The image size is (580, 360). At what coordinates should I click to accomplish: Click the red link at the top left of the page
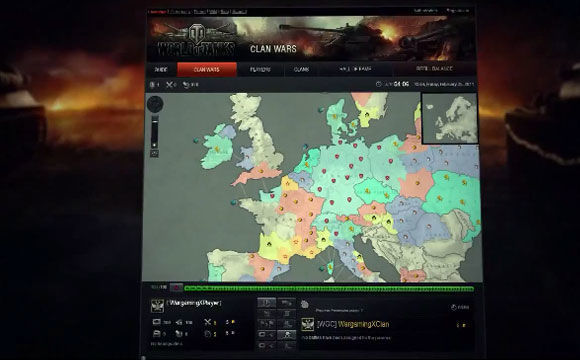(x=158, y=12)
